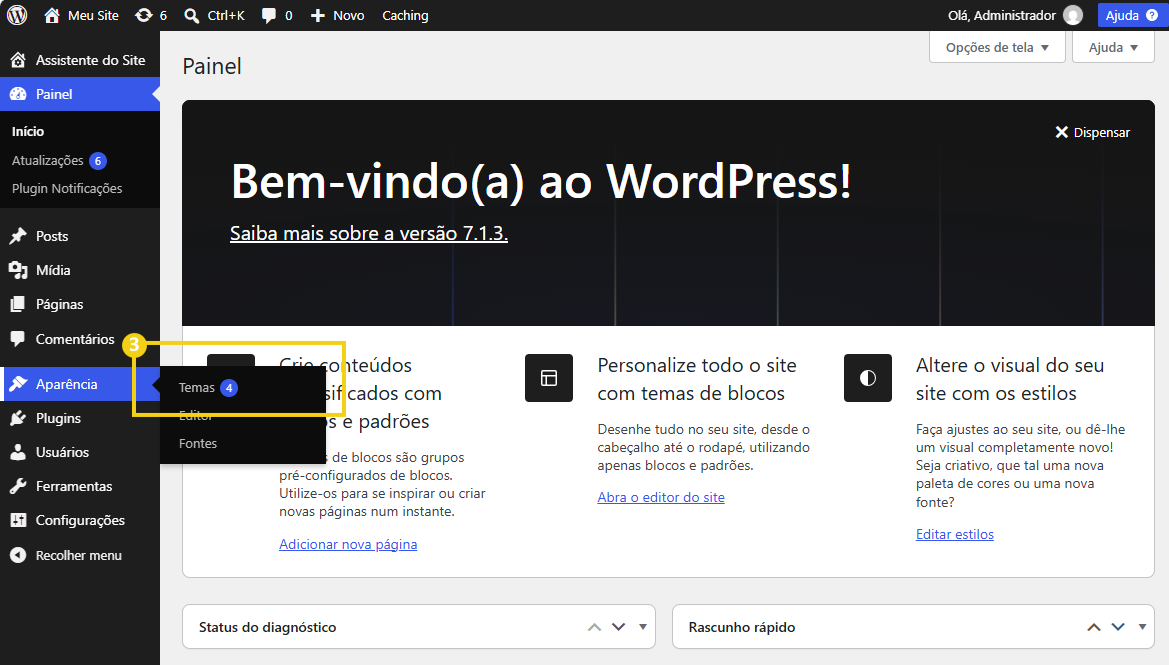Viewport: 1169px width, 665px height.
Task: Open Usuários menu
Action: point(80,453)
